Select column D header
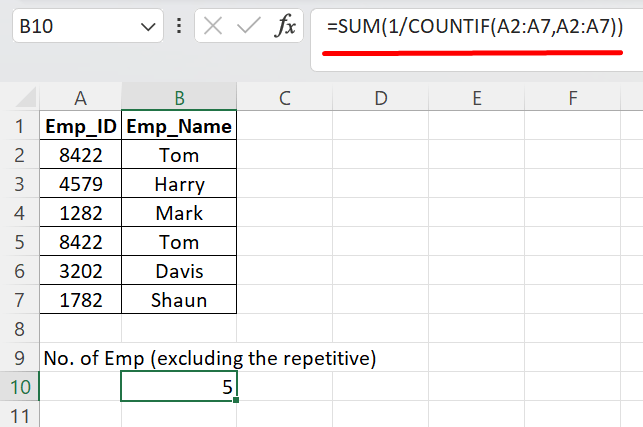 coord(381,98)
